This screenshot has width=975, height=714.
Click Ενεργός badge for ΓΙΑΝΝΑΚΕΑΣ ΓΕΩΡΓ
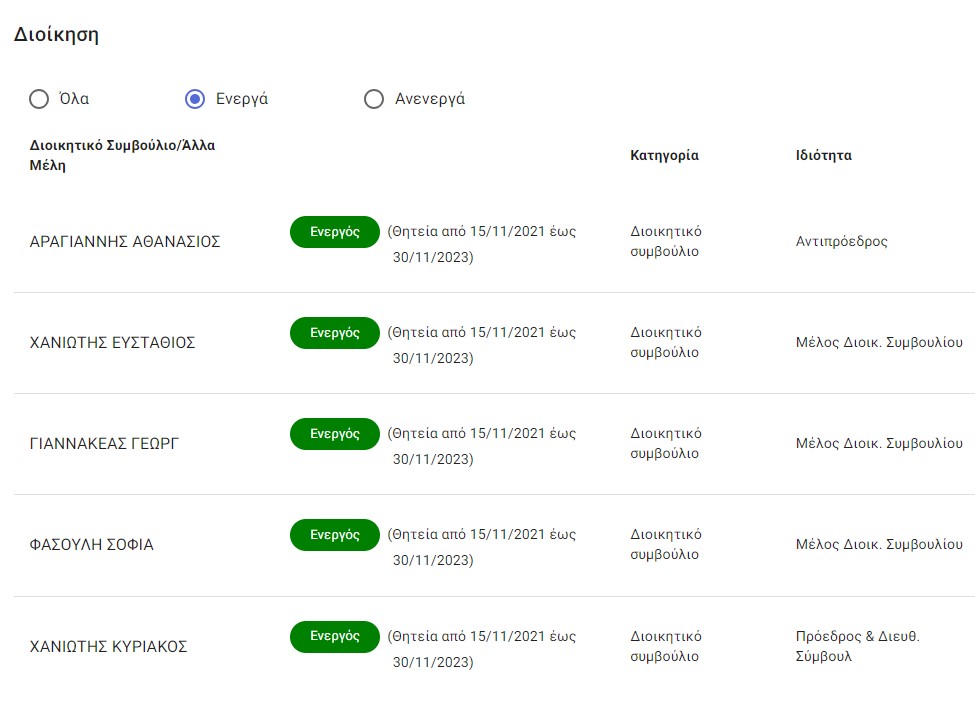[x=334, y=434]
